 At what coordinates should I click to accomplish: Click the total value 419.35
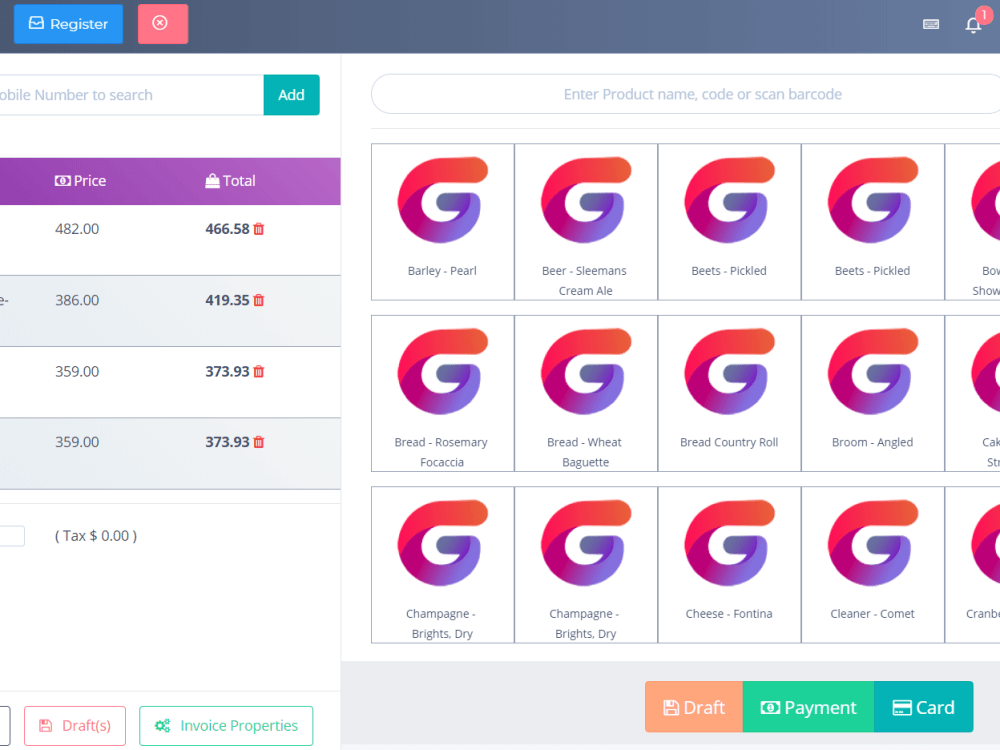pos(227,300)
